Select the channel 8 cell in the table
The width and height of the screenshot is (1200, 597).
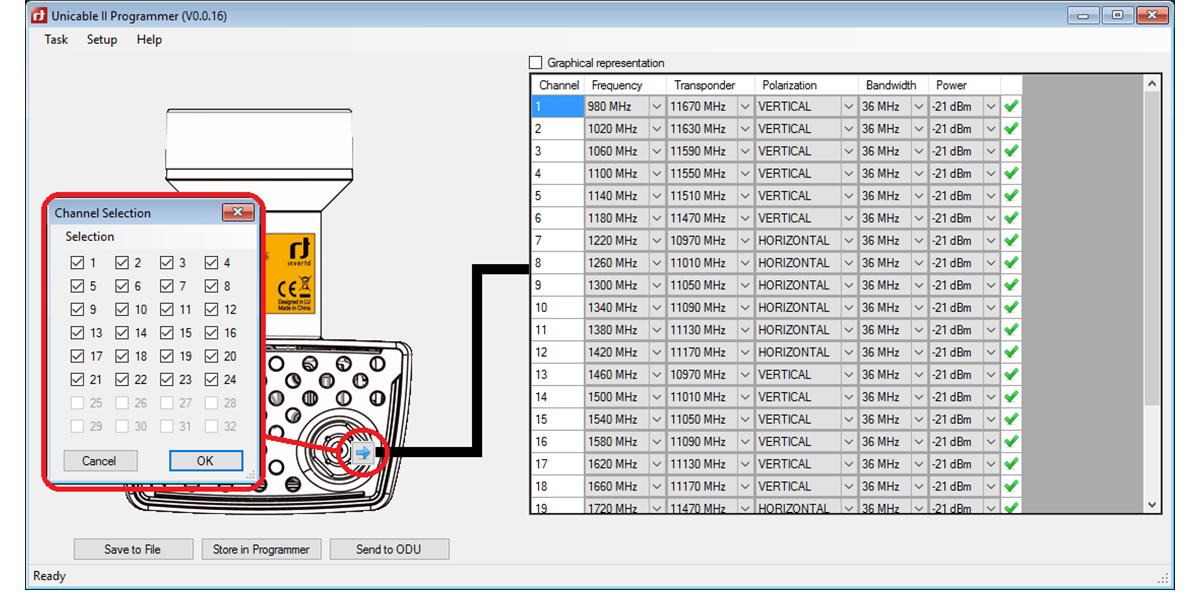pos(557,263)
